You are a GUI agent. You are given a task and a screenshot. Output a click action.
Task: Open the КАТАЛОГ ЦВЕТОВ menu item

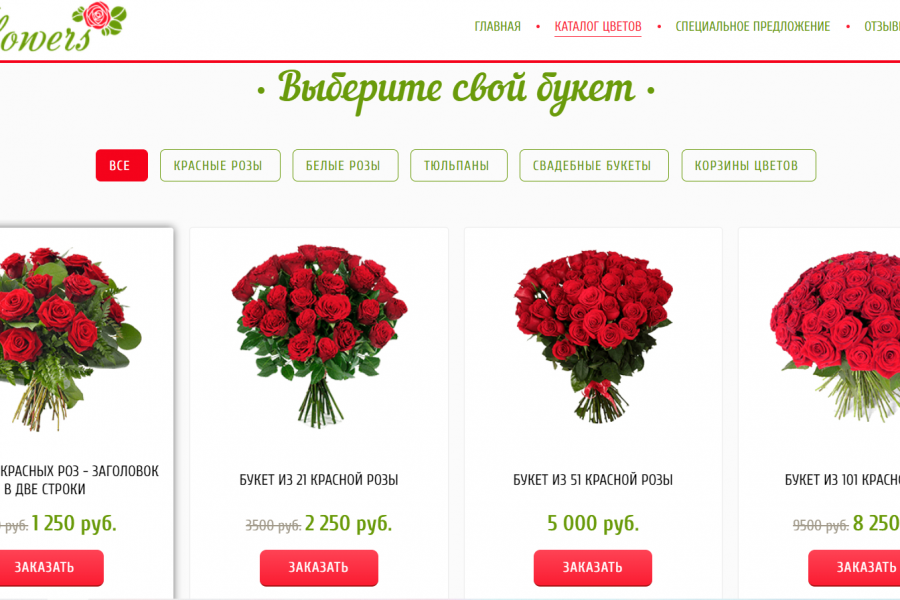598,26
